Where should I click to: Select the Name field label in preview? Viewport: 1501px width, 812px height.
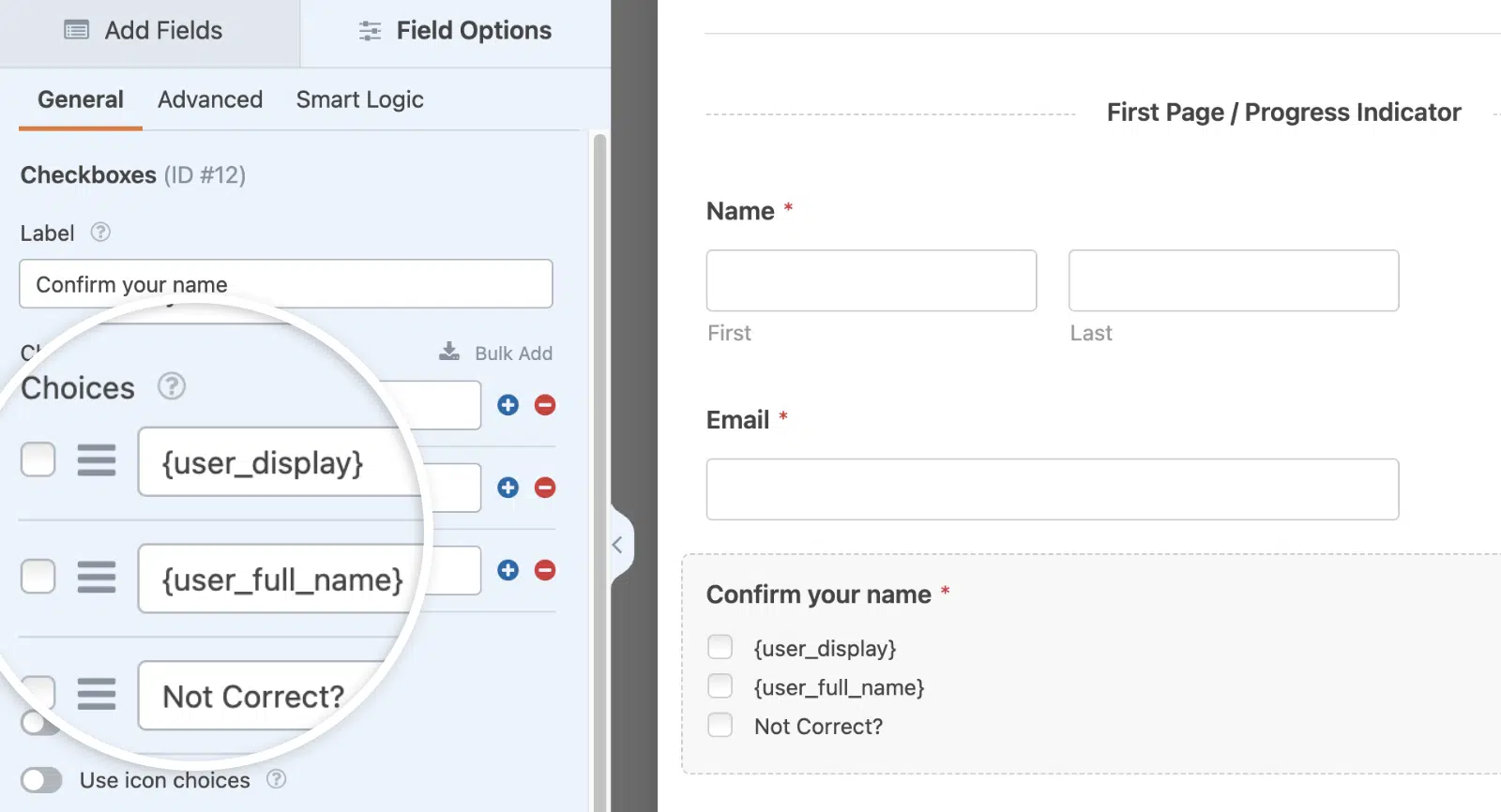(x=740, y=211)
